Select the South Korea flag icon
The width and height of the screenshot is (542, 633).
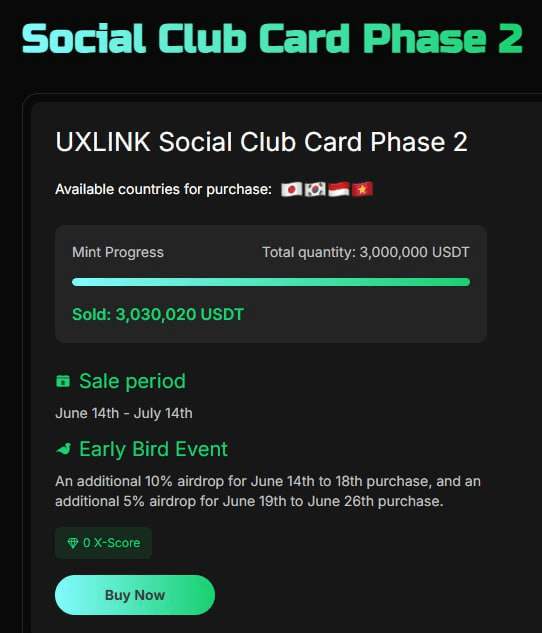pos(315,189)
